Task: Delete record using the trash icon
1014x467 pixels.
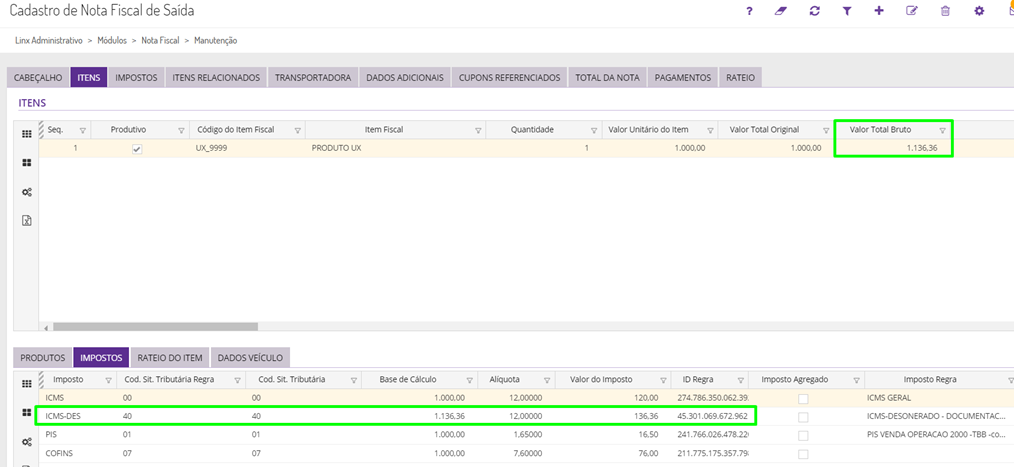Action: click(x=945, y=11)
